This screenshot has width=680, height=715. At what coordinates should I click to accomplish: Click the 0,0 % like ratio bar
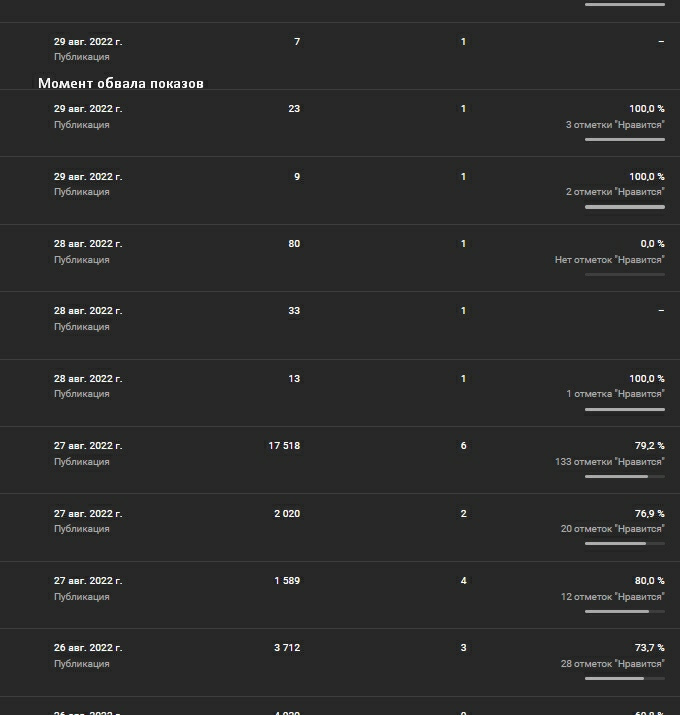tap(624, 274)
